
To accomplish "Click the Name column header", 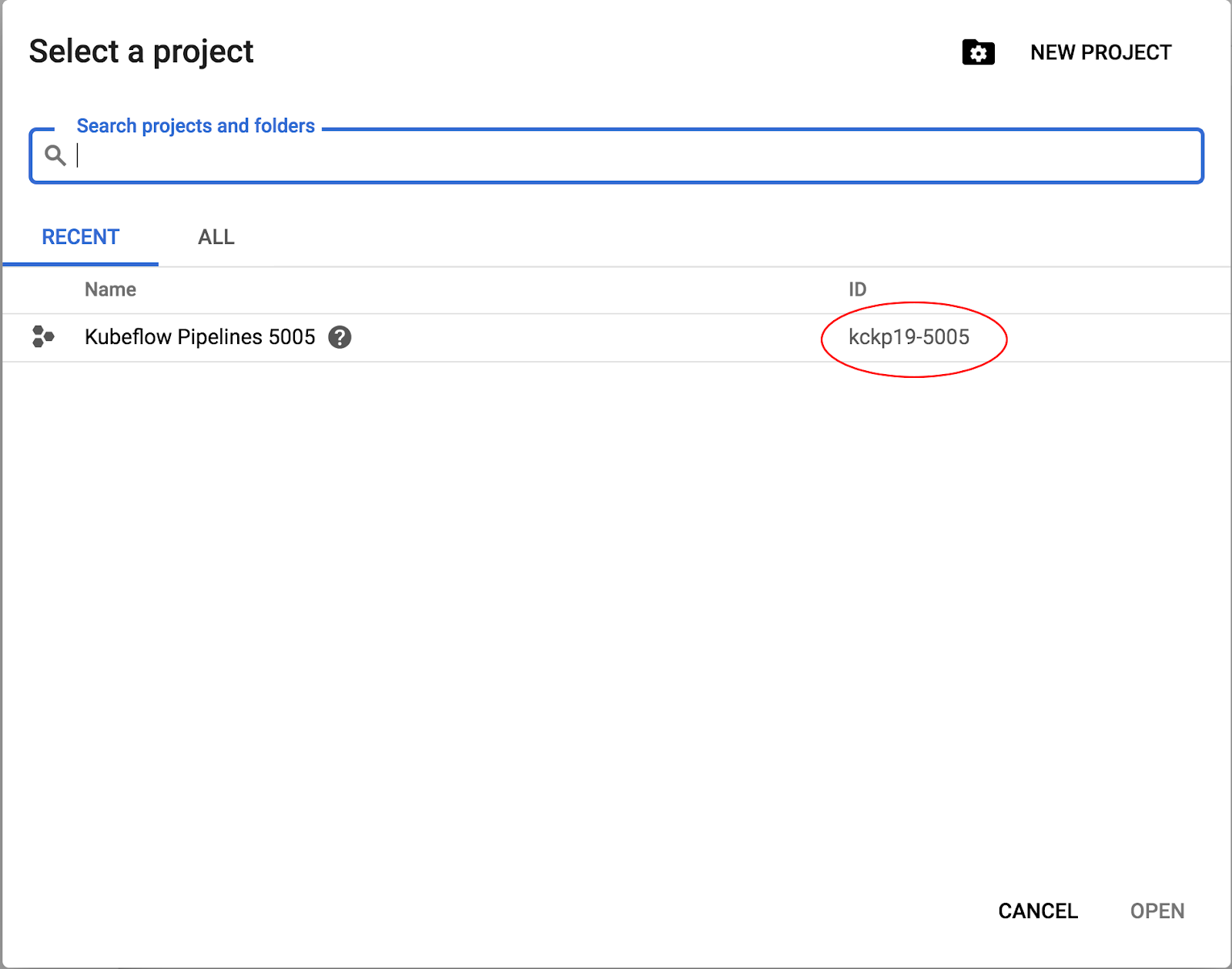I will (x=110, y=289).
